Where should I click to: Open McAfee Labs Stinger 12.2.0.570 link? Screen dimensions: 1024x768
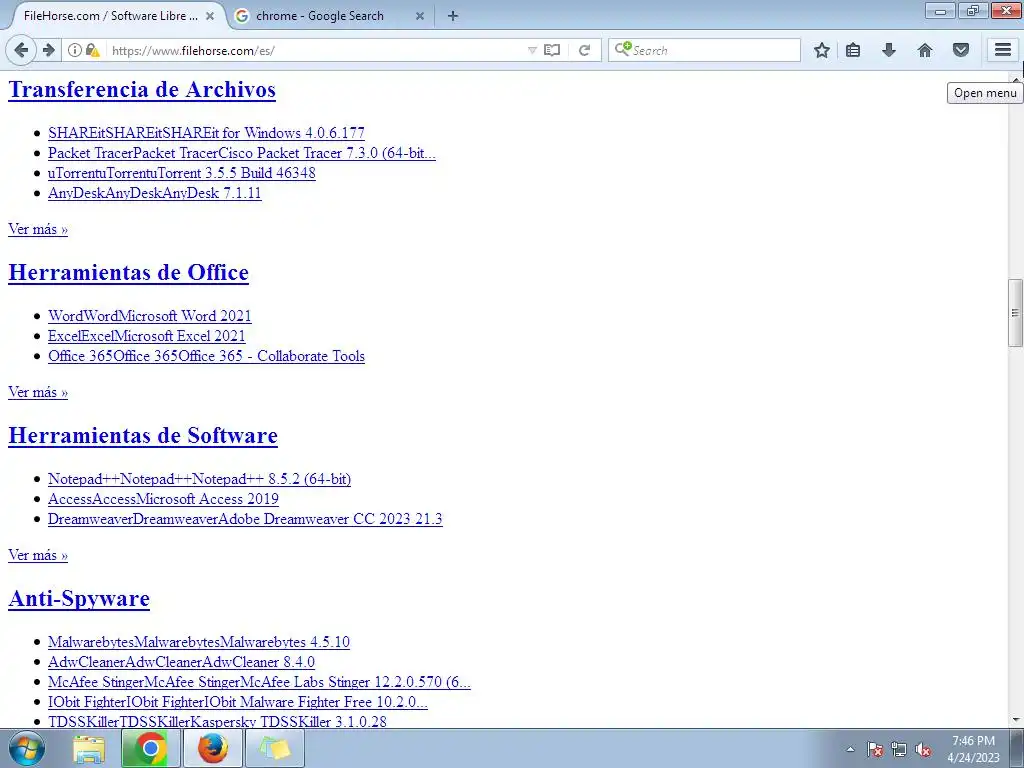(x=259, y=682)
